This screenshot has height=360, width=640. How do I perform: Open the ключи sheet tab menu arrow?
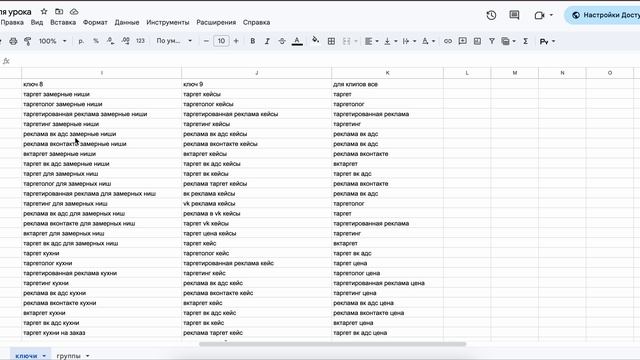(x=44, y=356)
